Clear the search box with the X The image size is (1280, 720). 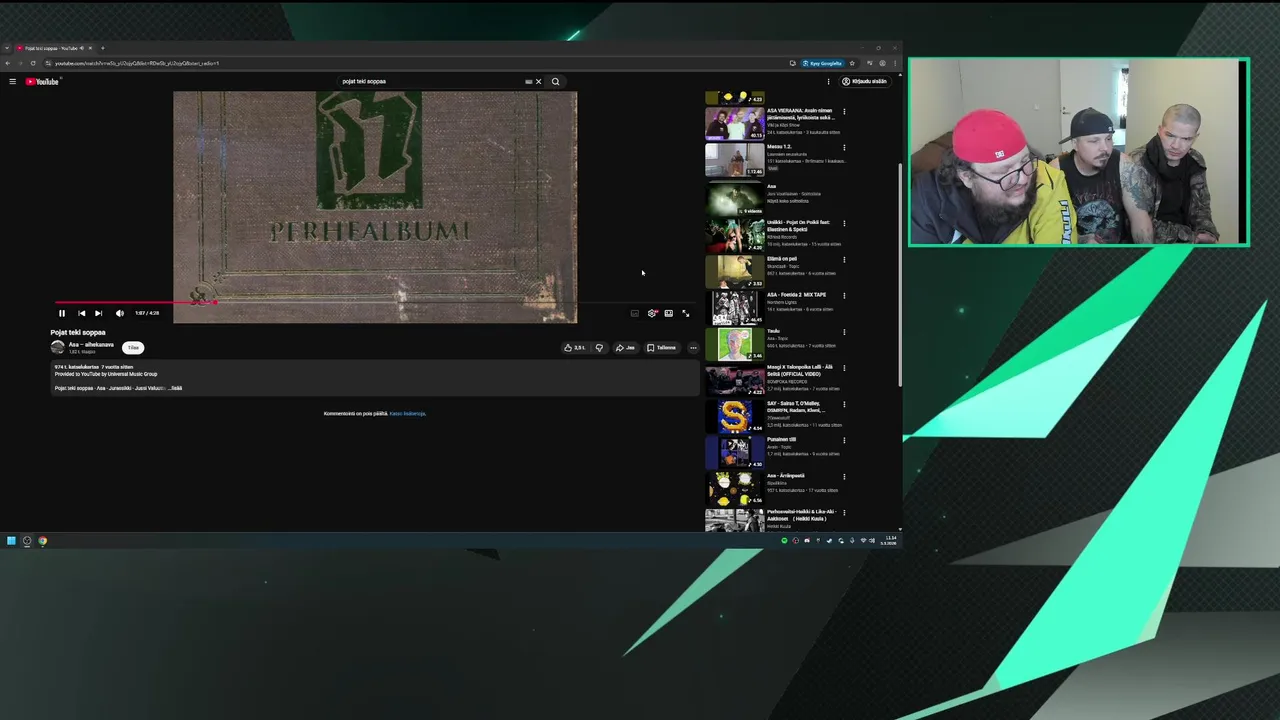point(538,81)
